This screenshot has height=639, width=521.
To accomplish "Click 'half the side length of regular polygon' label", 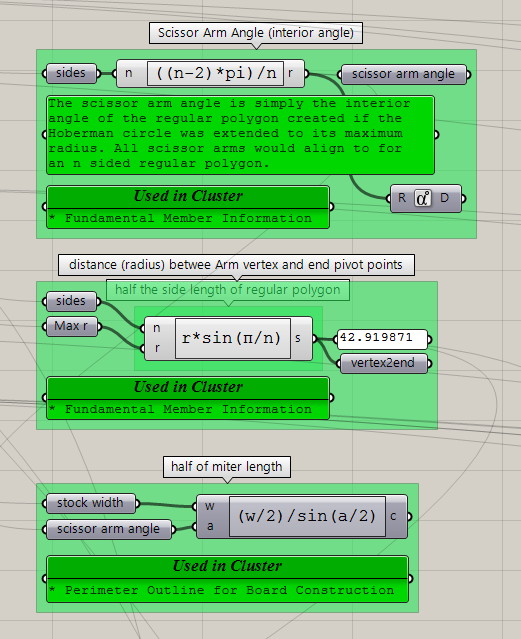I will 227,290.
